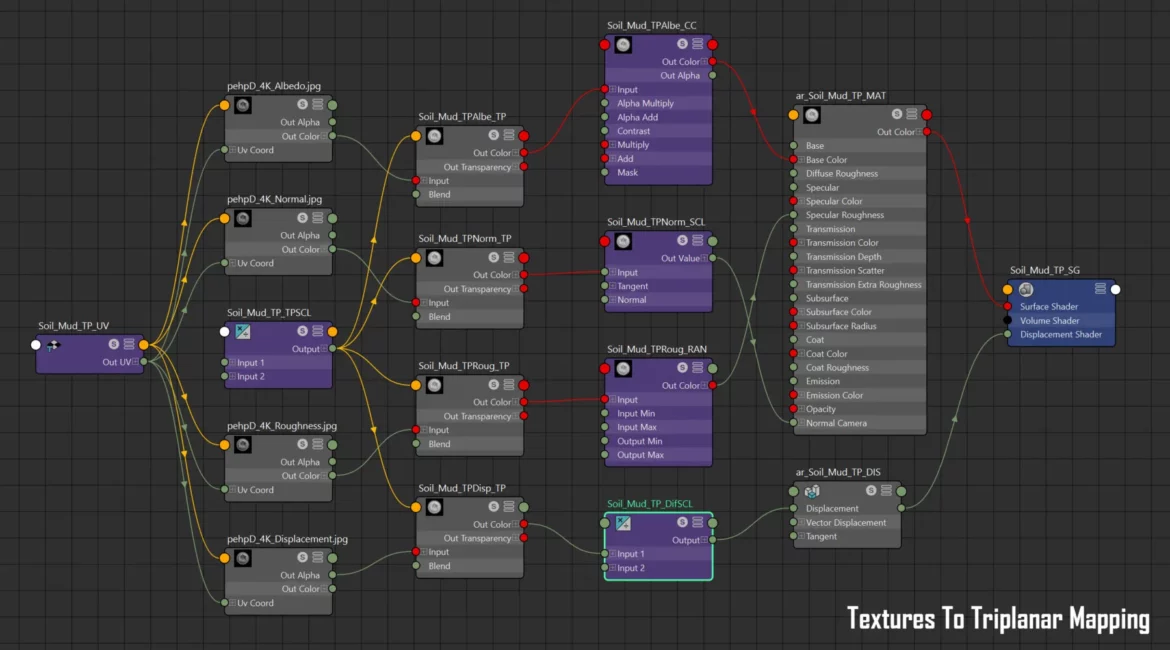Click the Soil_Mud_TP_UV place2d node icon

(x=54, y=345)
